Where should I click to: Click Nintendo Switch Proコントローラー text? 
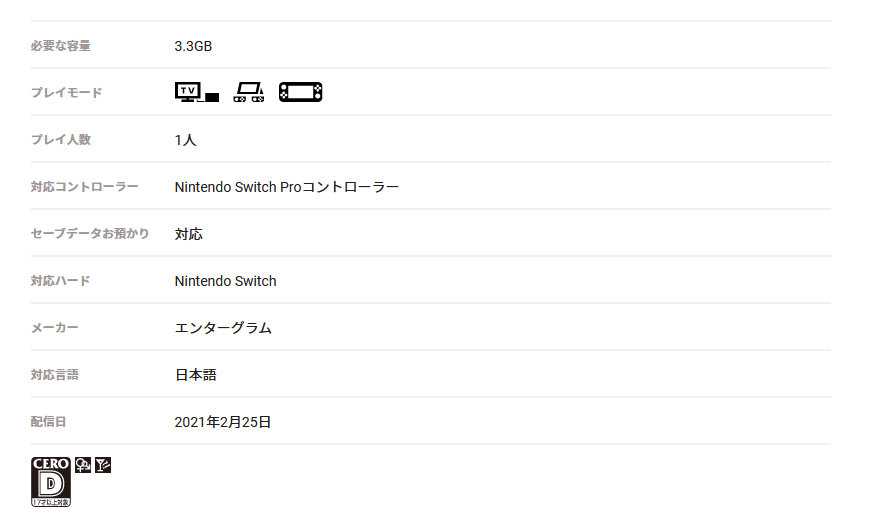[x=286, y=187]
